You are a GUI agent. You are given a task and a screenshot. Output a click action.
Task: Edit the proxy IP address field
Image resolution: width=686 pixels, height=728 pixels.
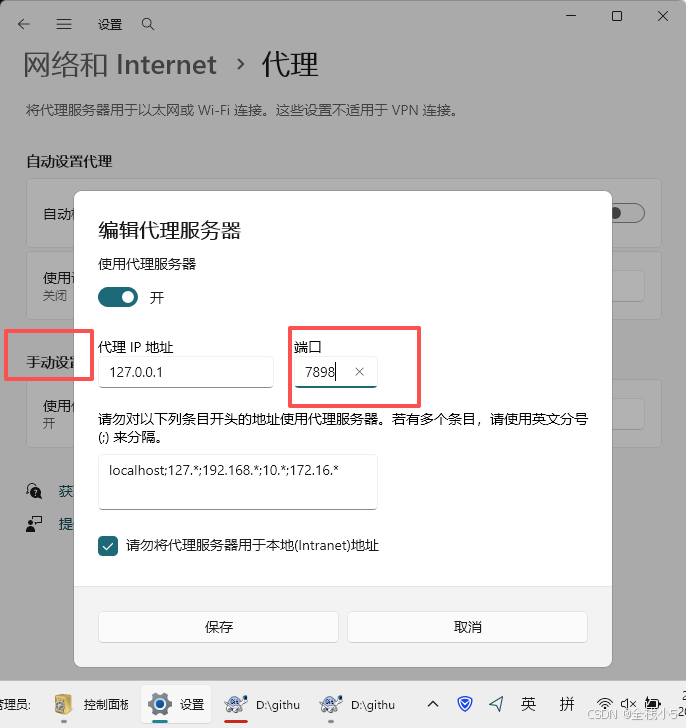(186, 372)
